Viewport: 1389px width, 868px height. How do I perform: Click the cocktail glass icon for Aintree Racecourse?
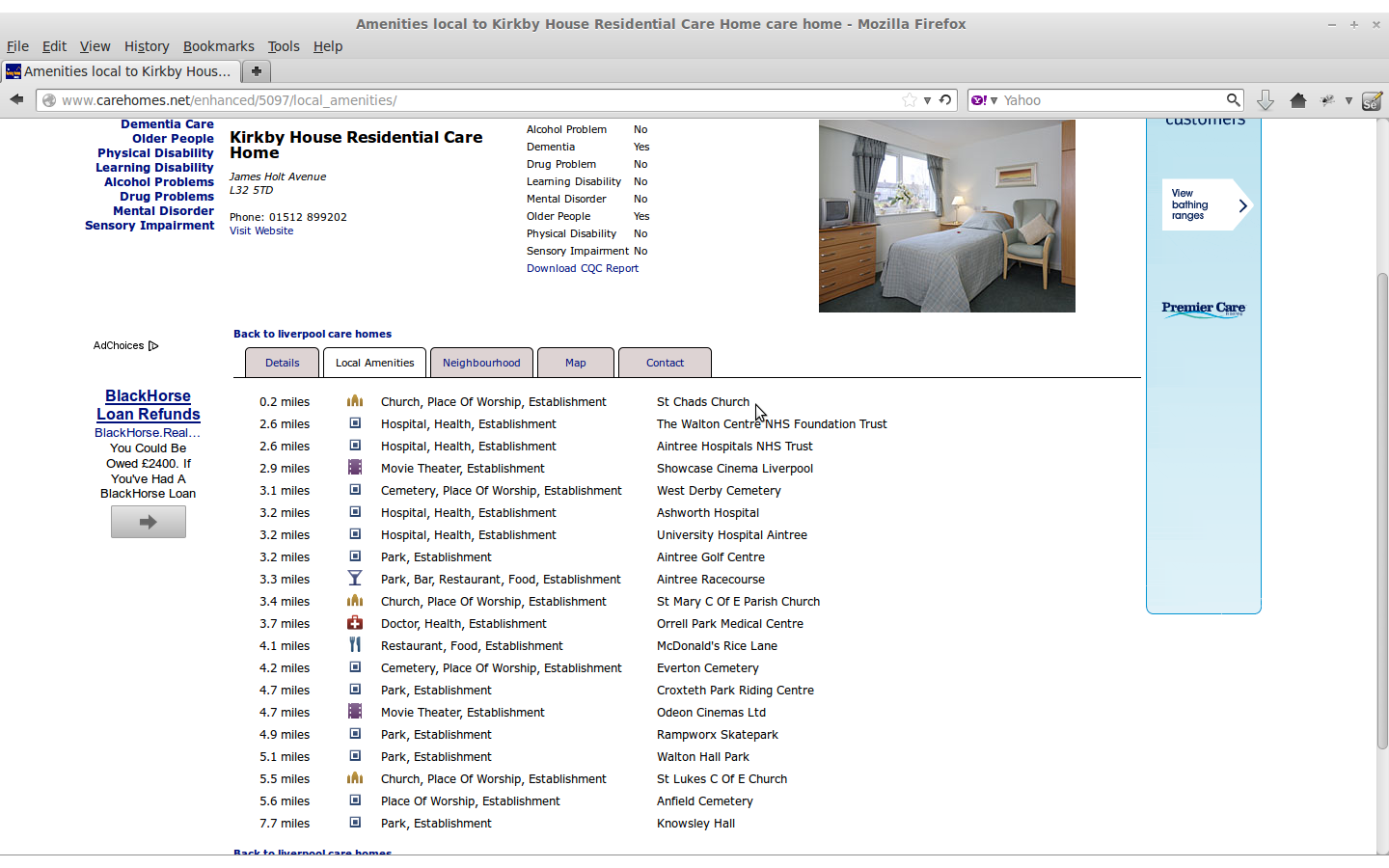click(x=355, y=579)
